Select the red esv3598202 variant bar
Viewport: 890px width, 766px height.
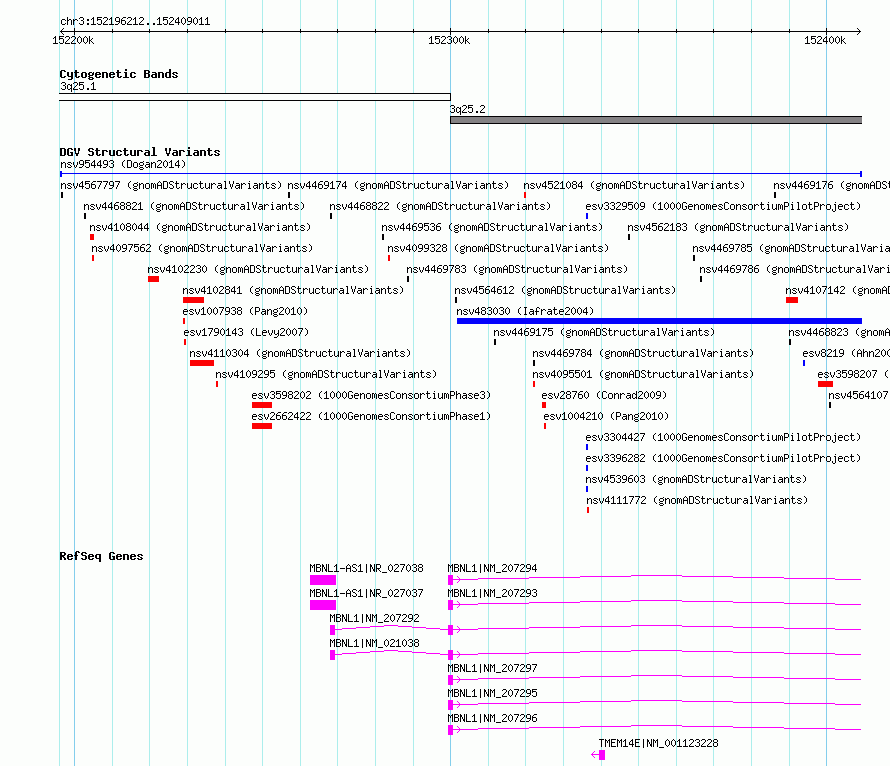click(262, 405)
